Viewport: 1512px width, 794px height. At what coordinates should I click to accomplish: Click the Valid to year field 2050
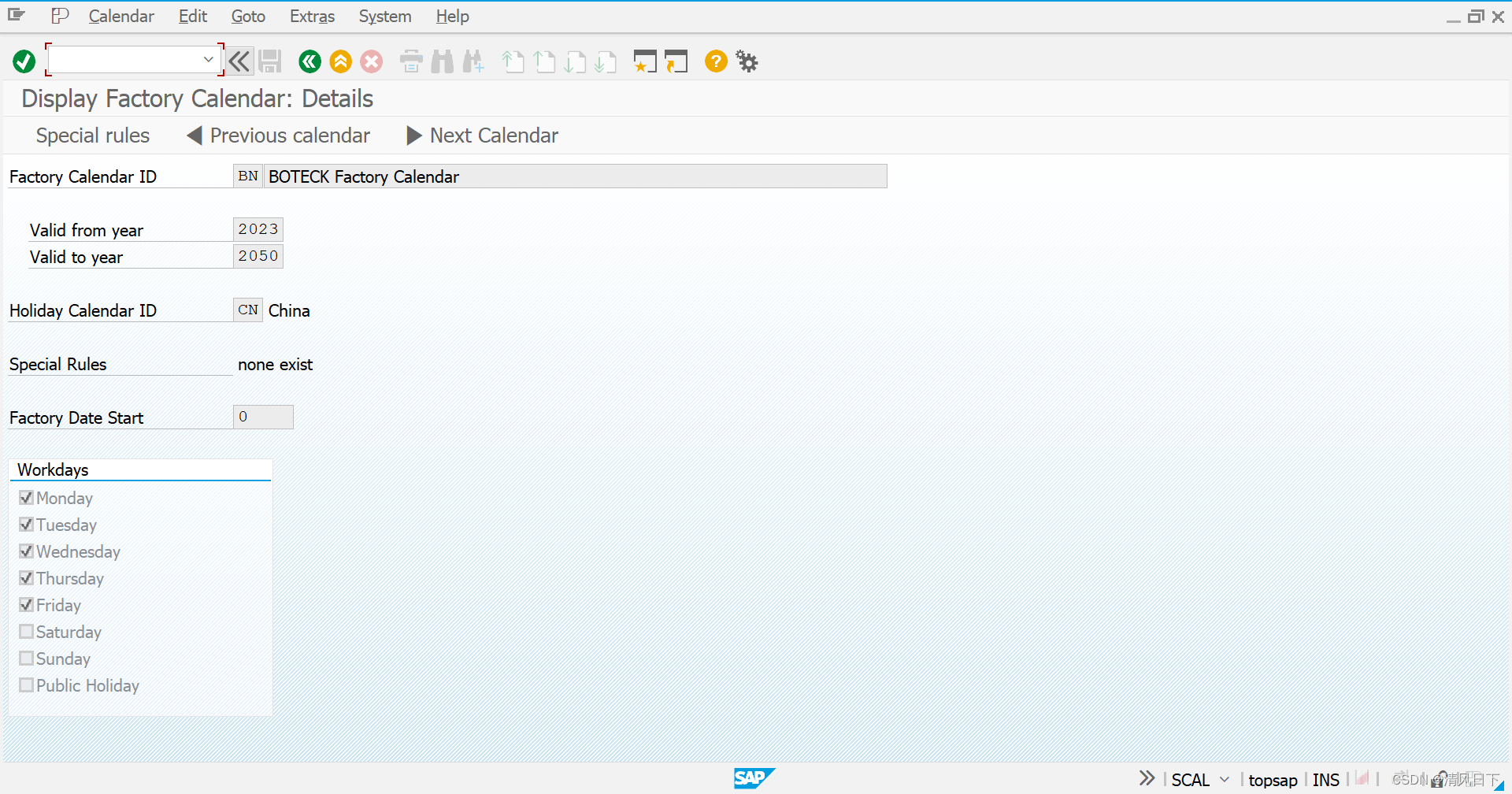258,256
